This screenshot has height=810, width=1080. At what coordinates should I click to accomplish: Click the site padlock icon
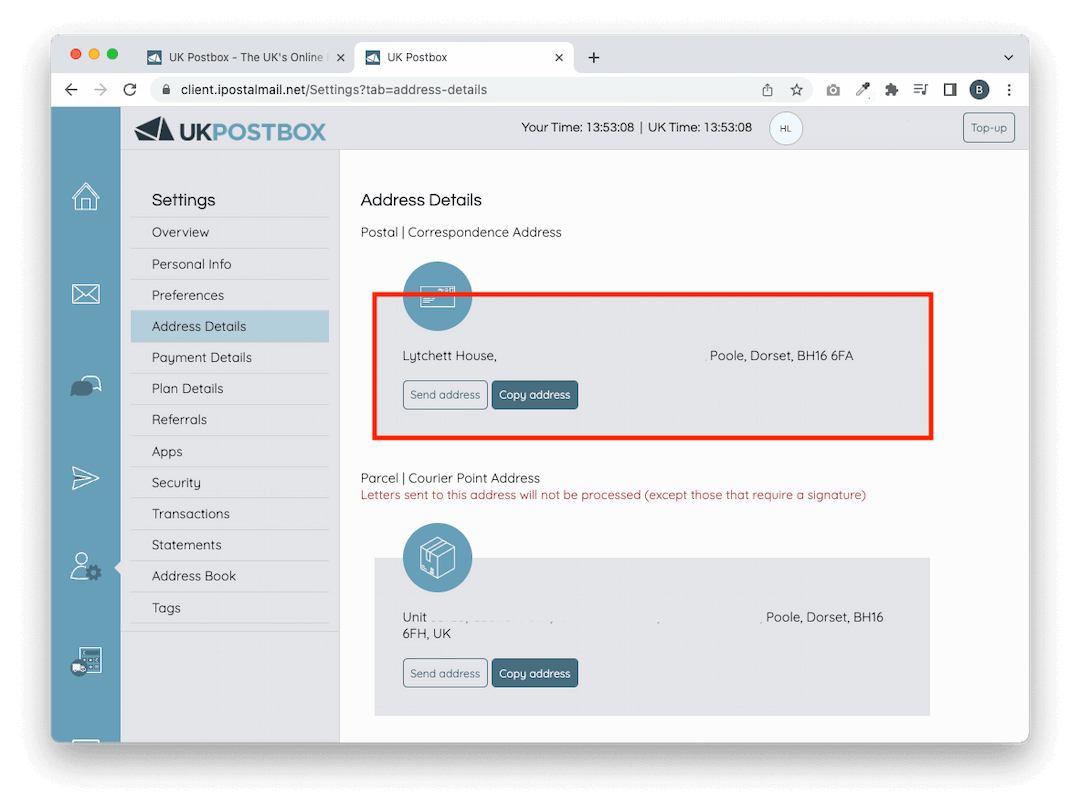click(x=166, y=90)
